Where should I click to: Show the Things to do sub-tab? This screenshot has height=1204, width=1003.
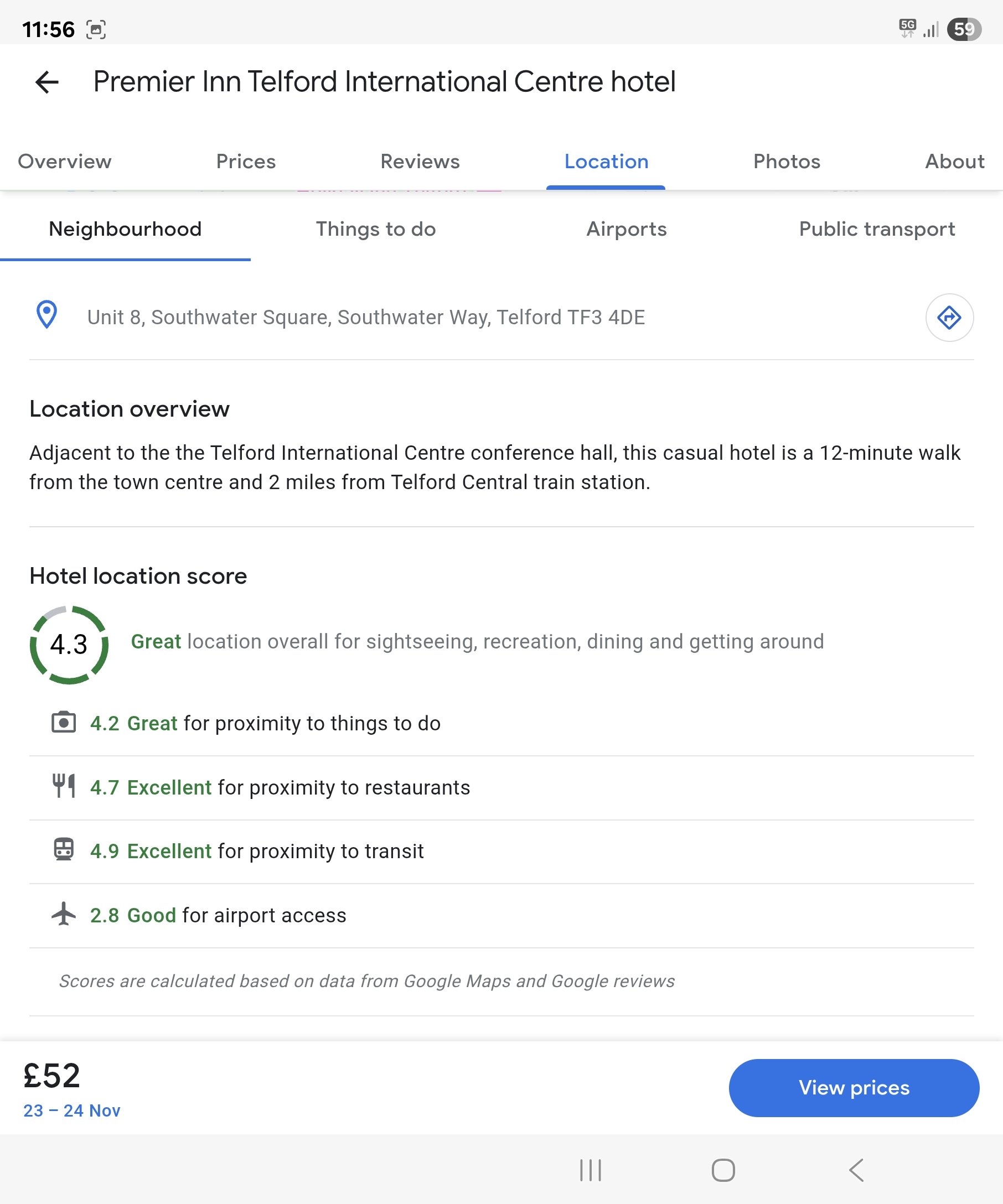click(x=376, y=229)
